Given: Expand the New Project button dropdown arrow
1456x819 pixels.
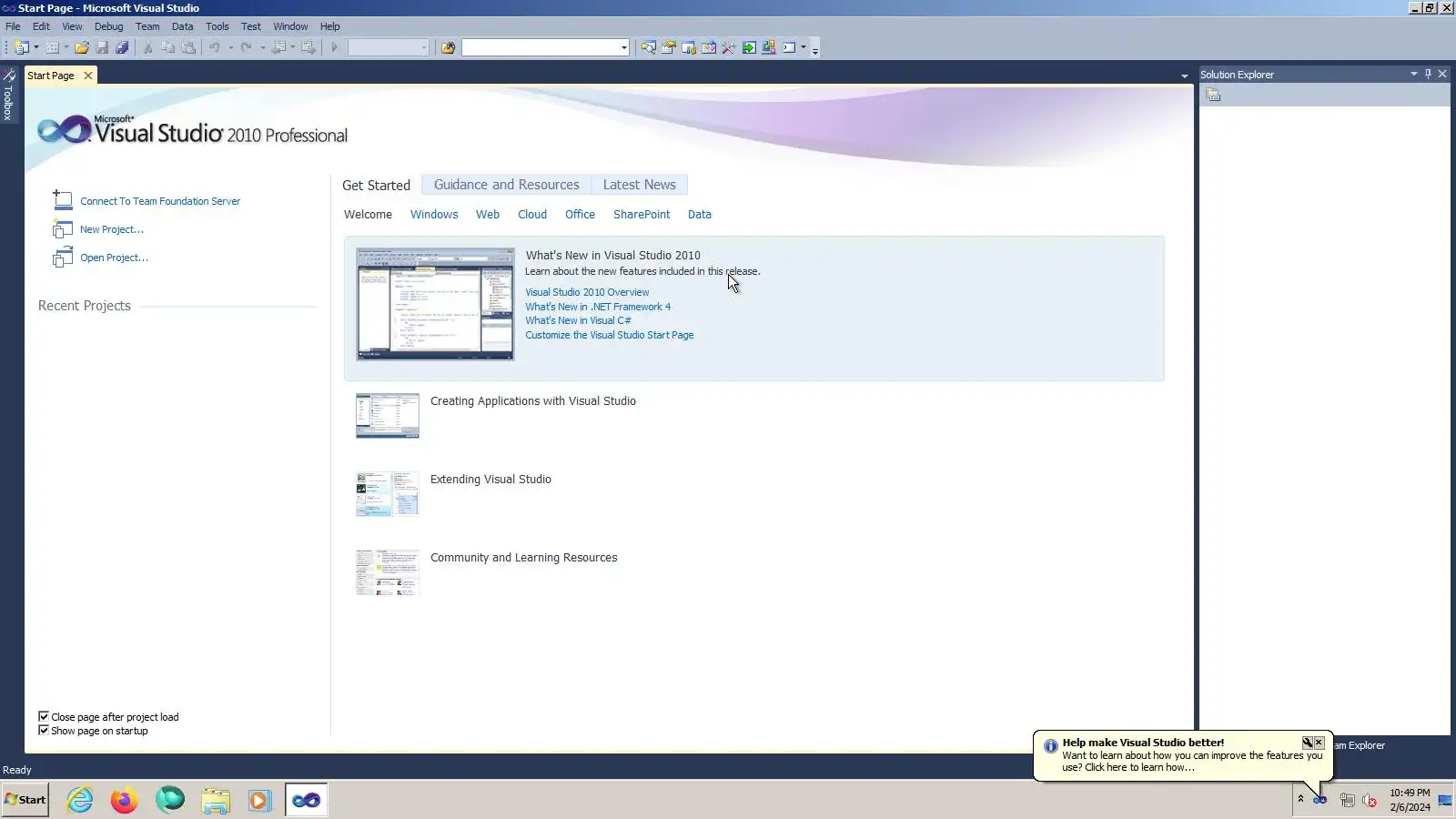Looking at the screenshot, I should (36, 47).
